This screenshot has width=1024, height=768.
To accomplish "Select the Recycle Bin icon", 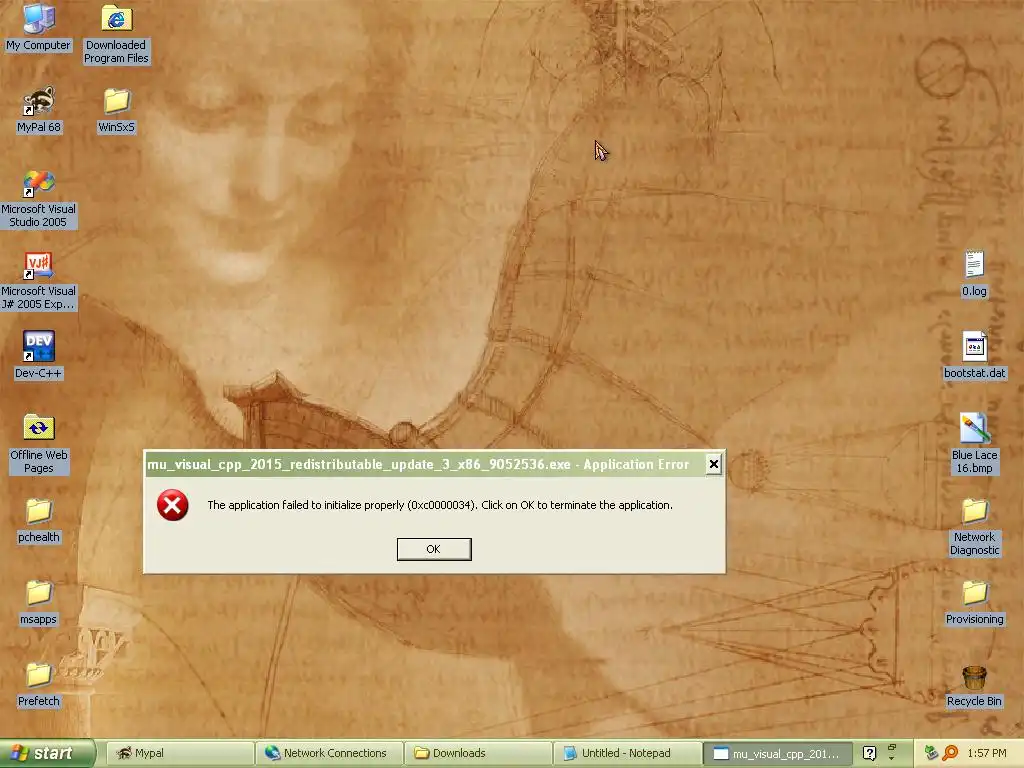I will 974,686.
